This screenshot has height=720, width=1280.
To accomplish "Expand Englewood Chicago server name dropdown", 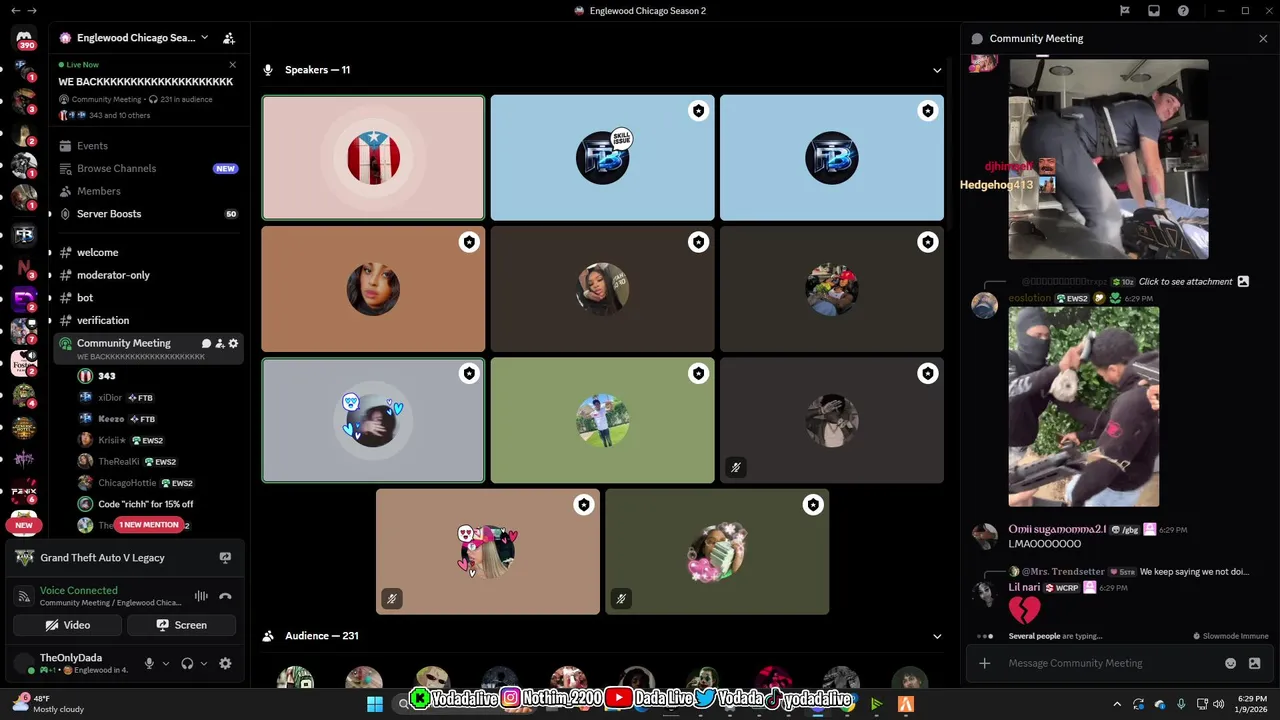I will pos(205,38).
